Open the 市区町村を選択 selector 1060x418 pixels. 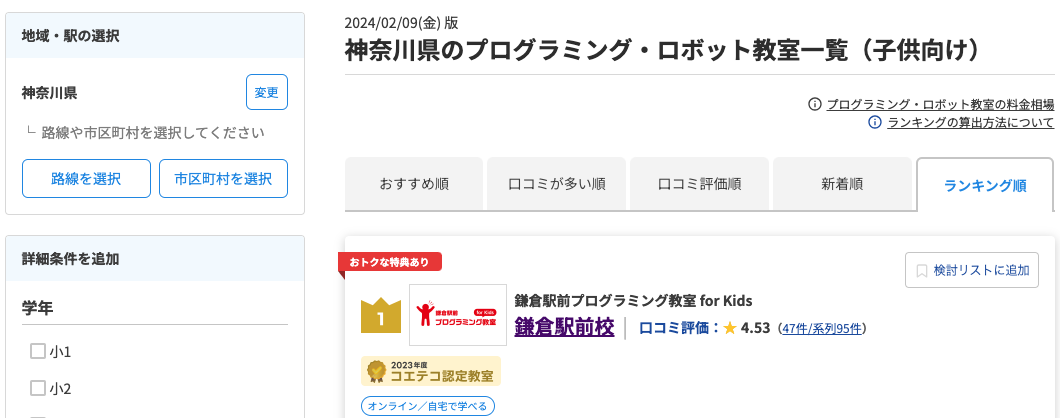click(x=223, y=179)
